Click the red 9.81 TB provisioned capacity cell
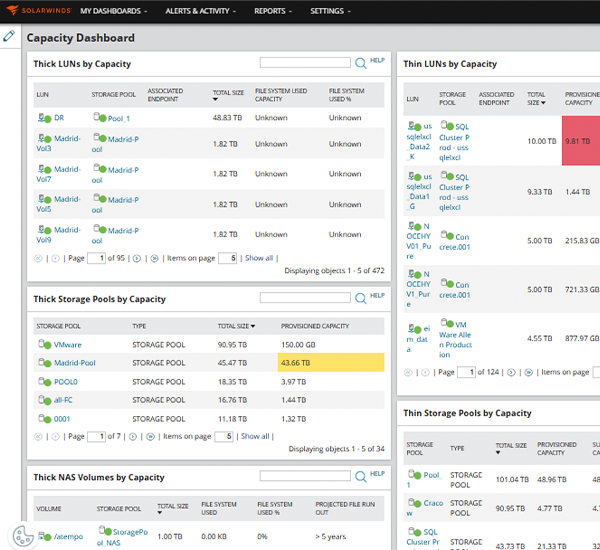Viewport: 600px width, 550px height. pyautogui.click(x=581, y=141)
